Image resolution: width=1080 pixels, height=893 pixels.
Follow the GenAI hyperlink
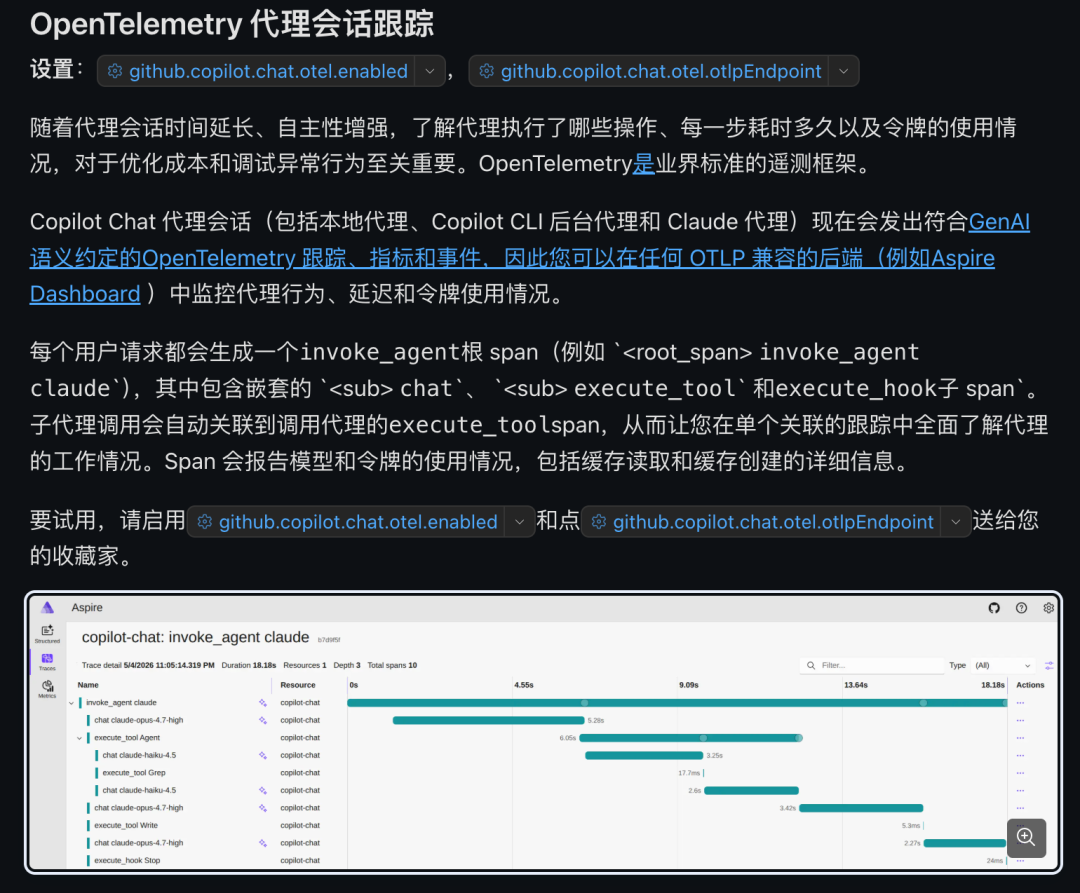pos(999,222)
